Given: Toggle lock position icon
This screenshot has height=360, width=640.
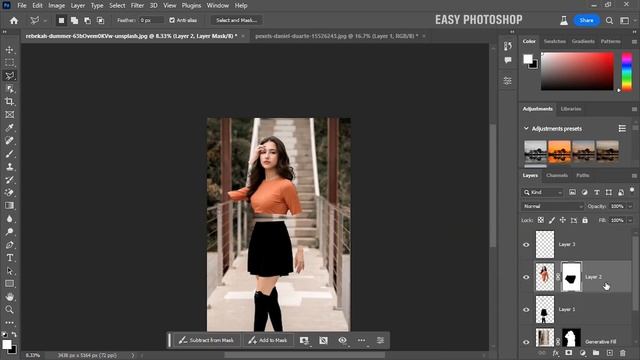Looking at the screenshot, I should pos(563,220).
